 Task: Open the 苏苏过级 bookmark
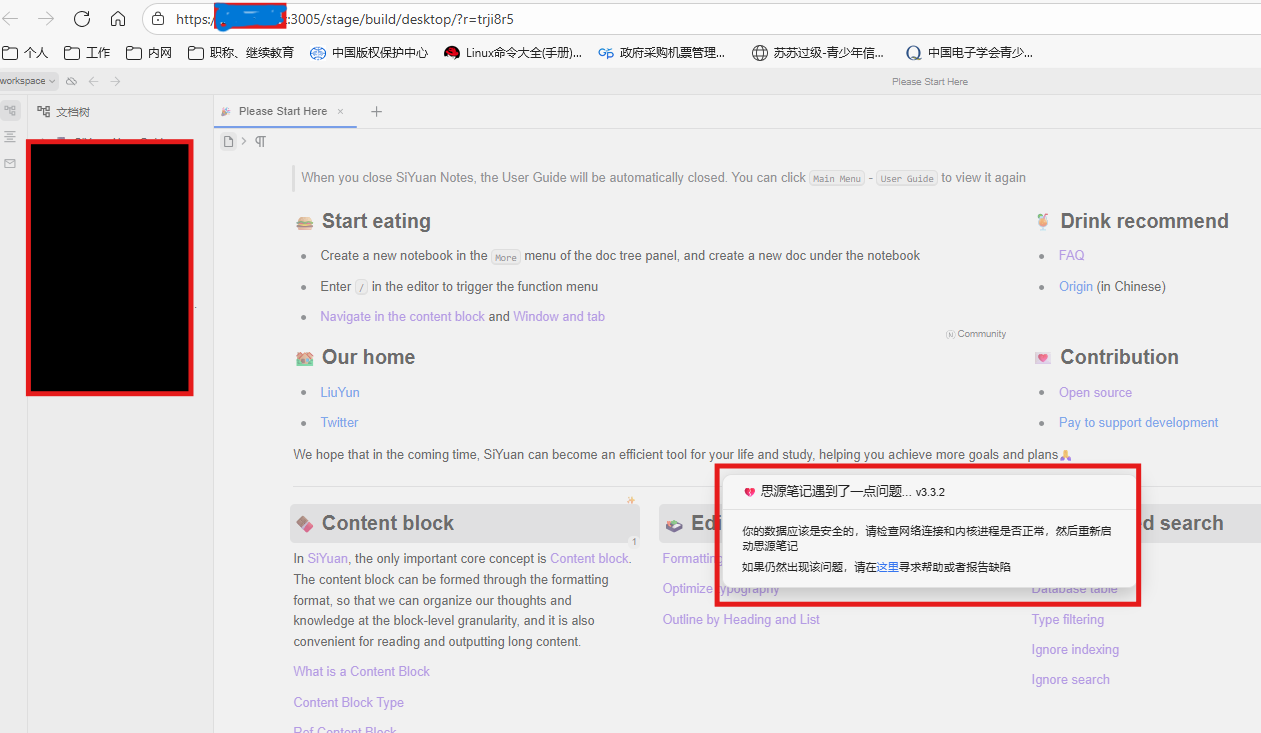coord(818,53)
